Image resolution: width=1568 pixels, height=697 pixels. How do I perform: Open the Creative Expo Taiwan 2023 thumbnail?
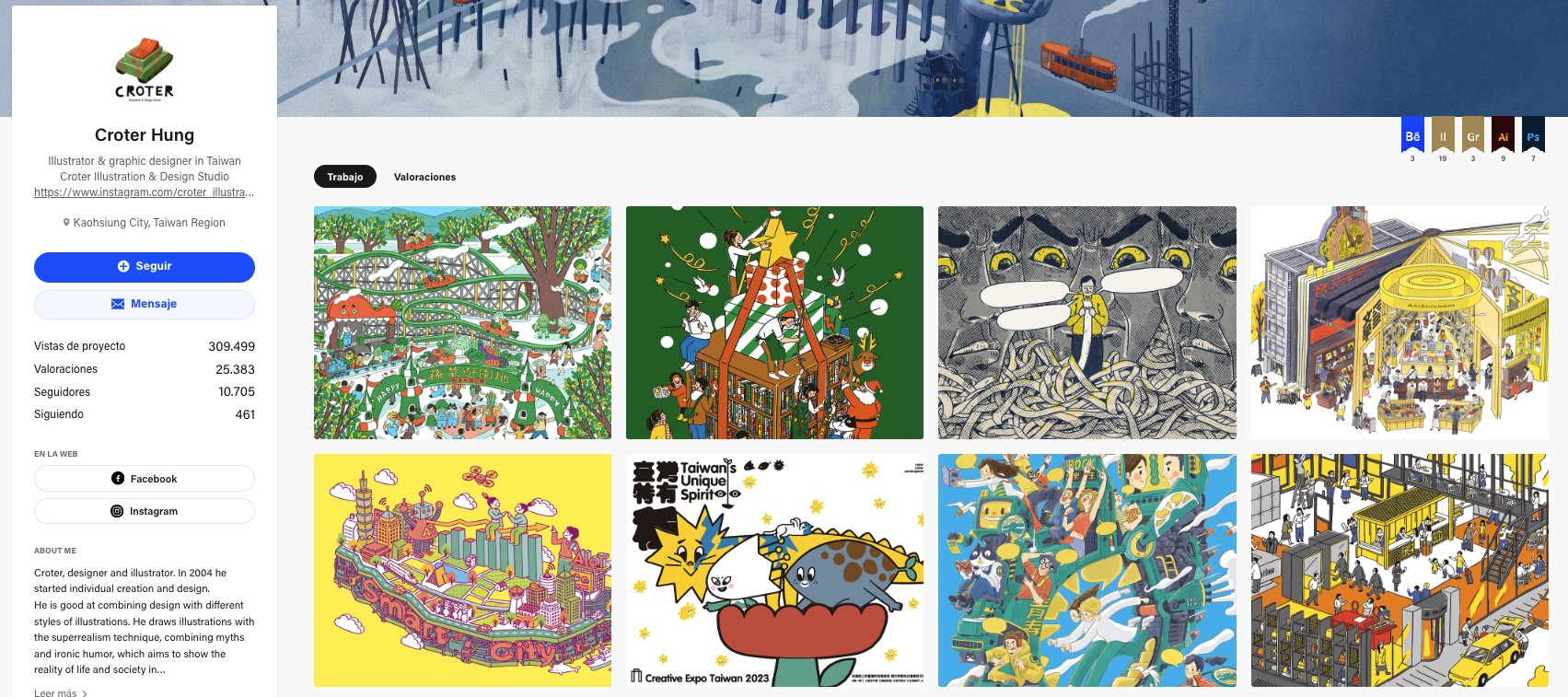774,570
